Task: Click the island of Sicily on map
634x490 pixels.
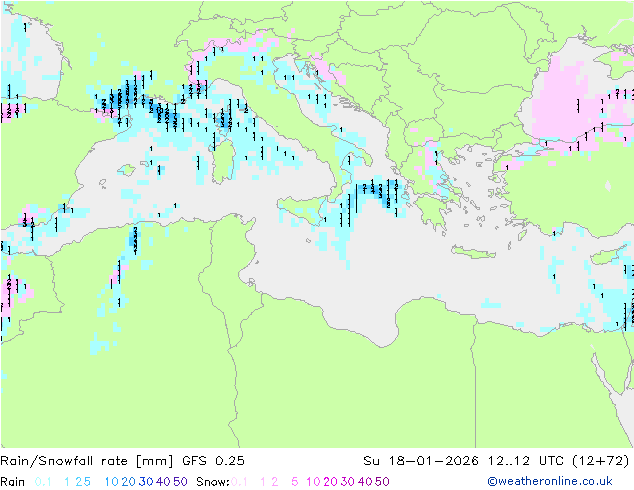Action: pyautogui.click(x=302, y=211)
